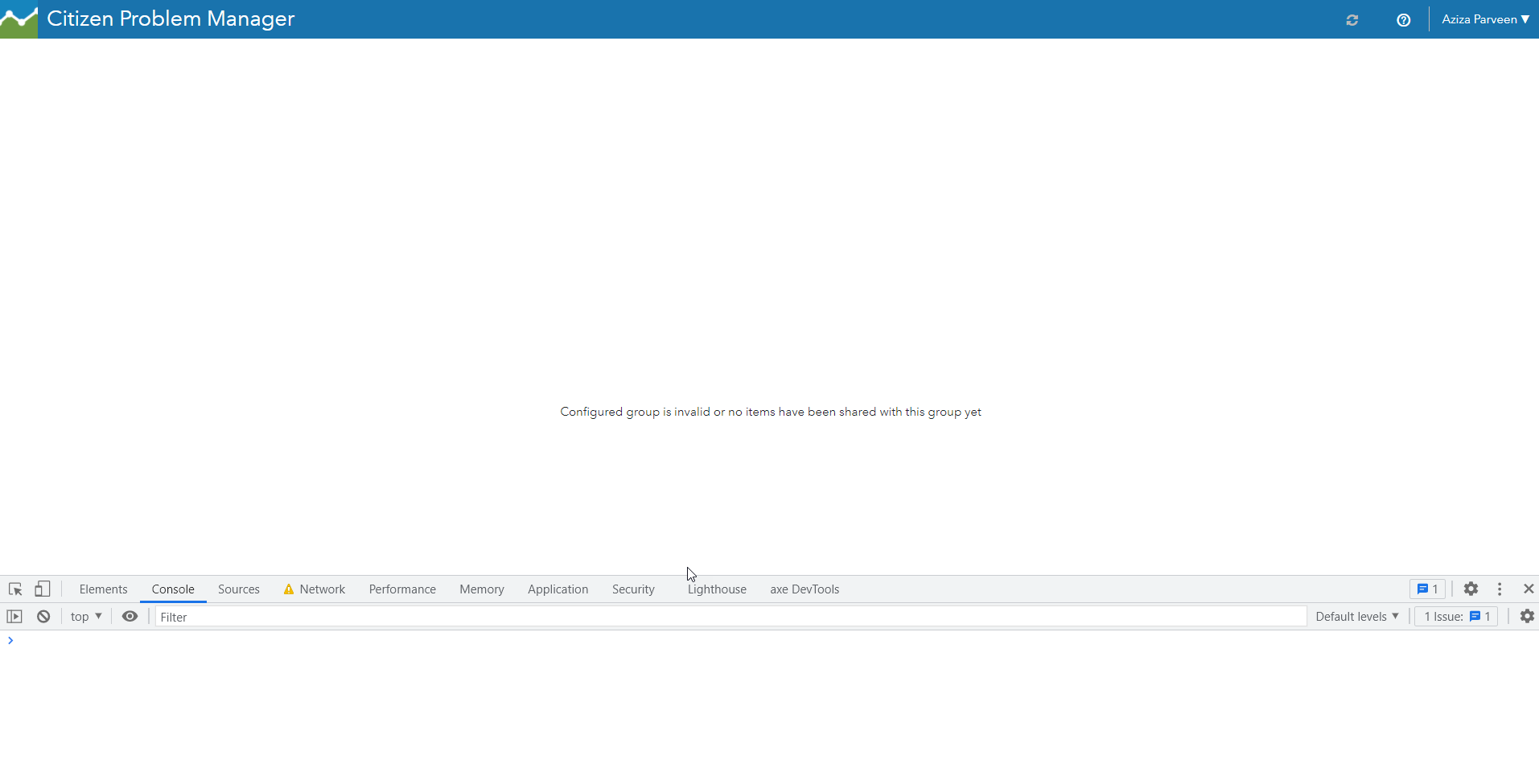Show the 1 Issue notification
The image size is (1539, 784).
click(x=1454, y=616)
